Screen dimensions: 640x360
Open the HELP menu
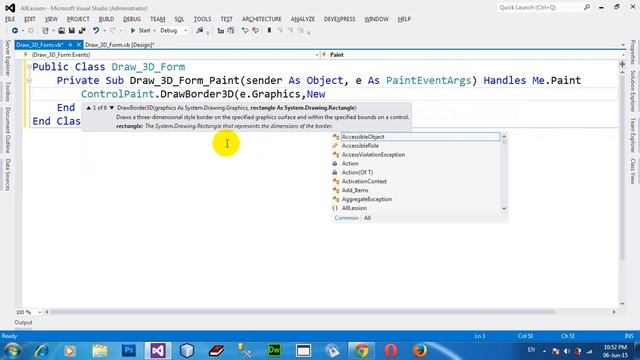point(404,19)
